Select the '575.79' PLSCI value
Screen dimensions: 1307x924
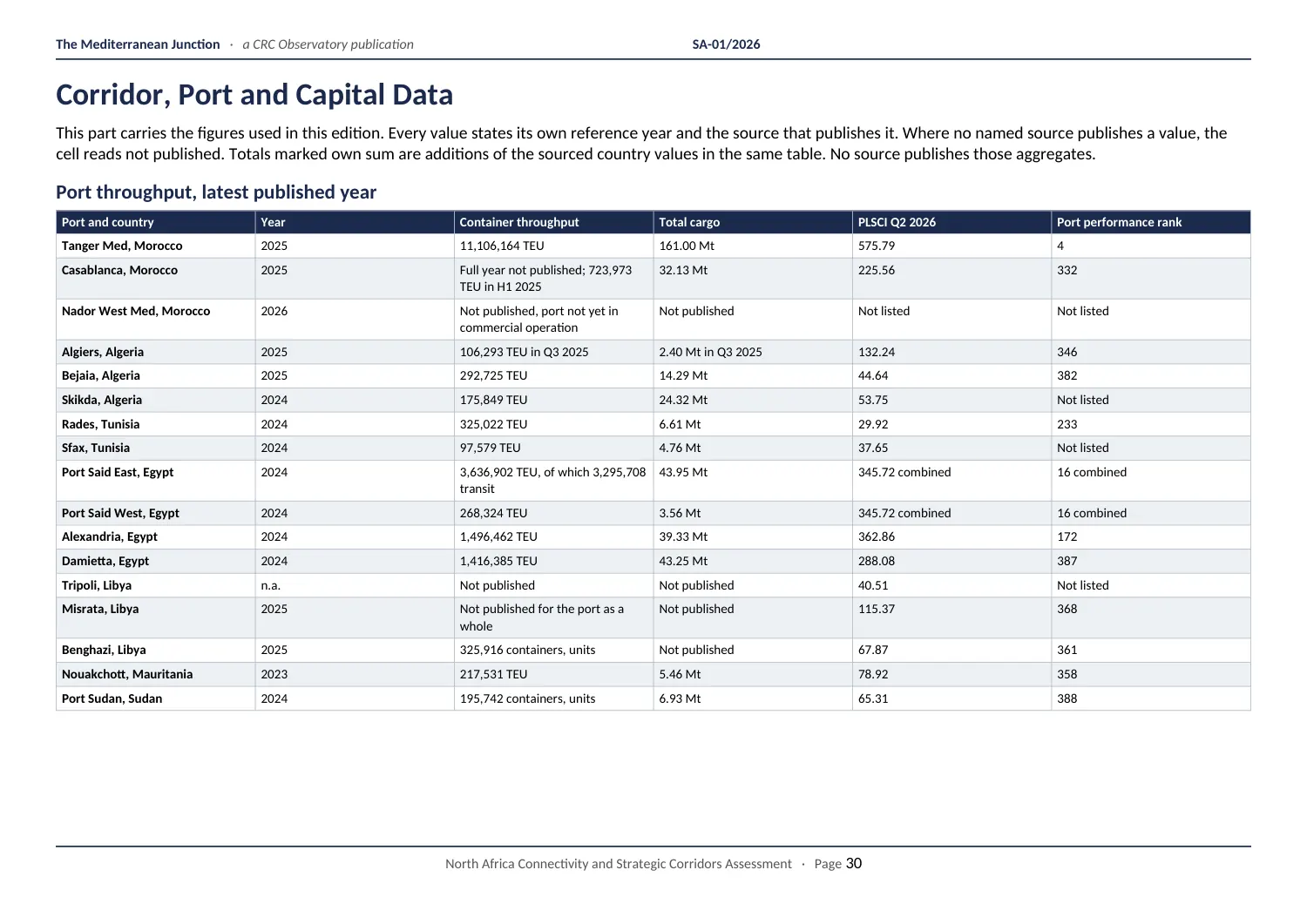point(876,246)
